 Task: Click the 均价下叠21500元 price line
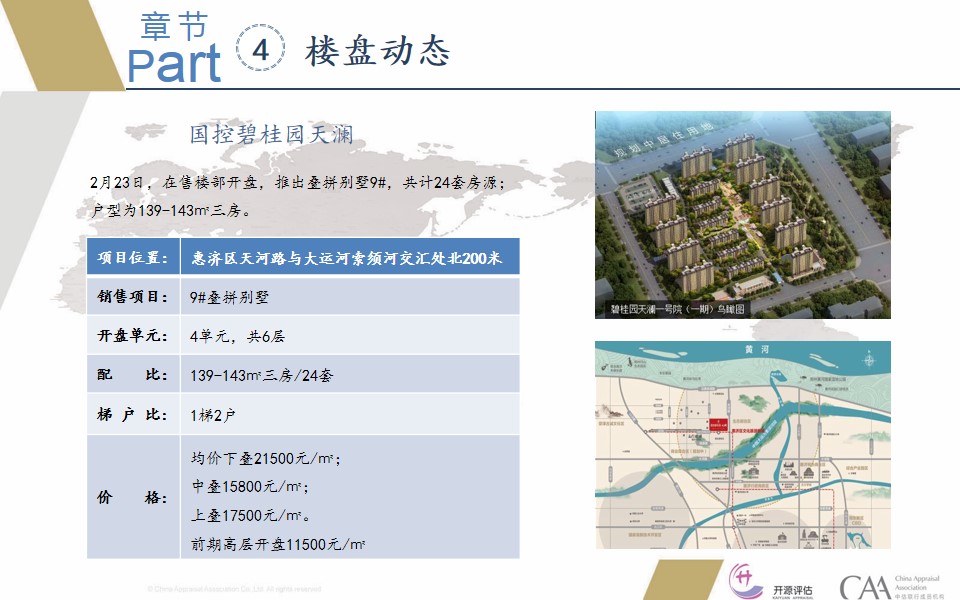pyautogui.click(x=266, y=459)
